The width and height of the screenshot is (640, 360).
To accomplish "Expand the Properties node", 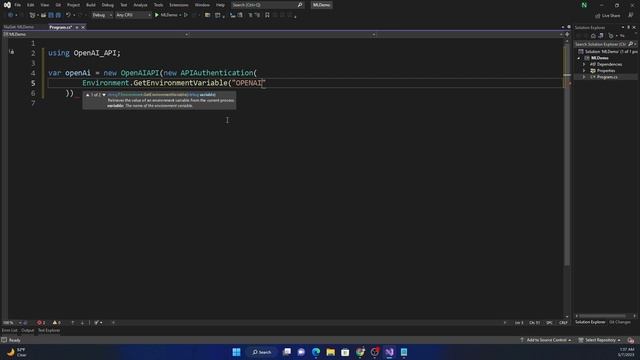I will [x=584, y=71].
